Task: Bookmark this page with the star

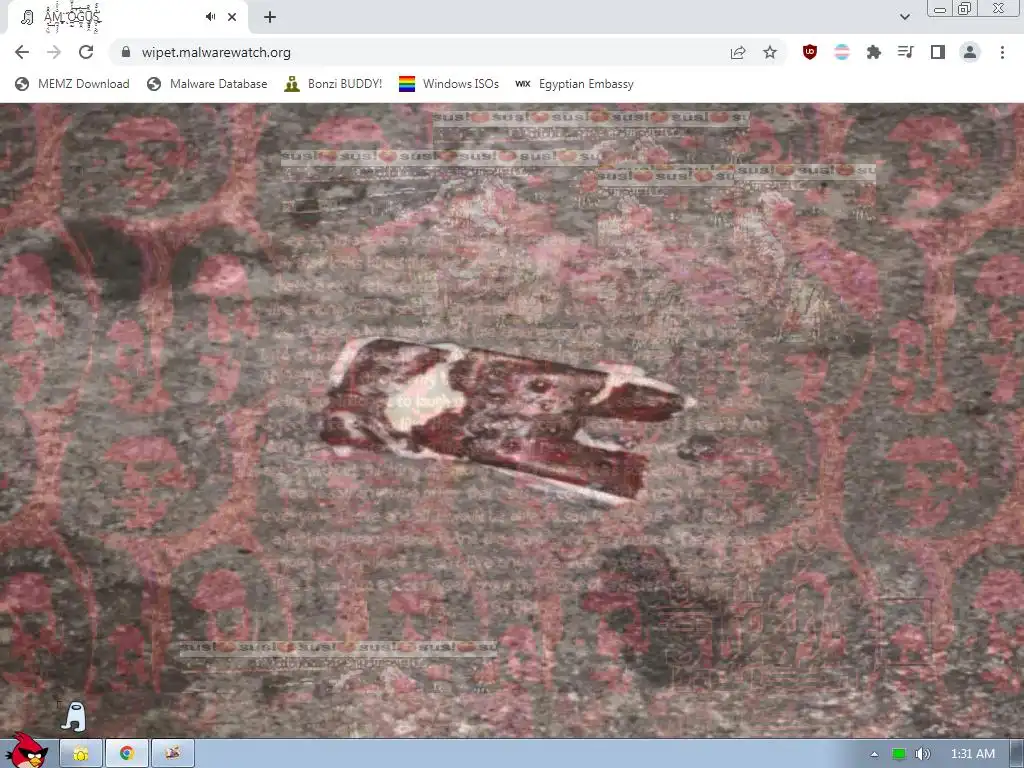Action: [770, 52]
